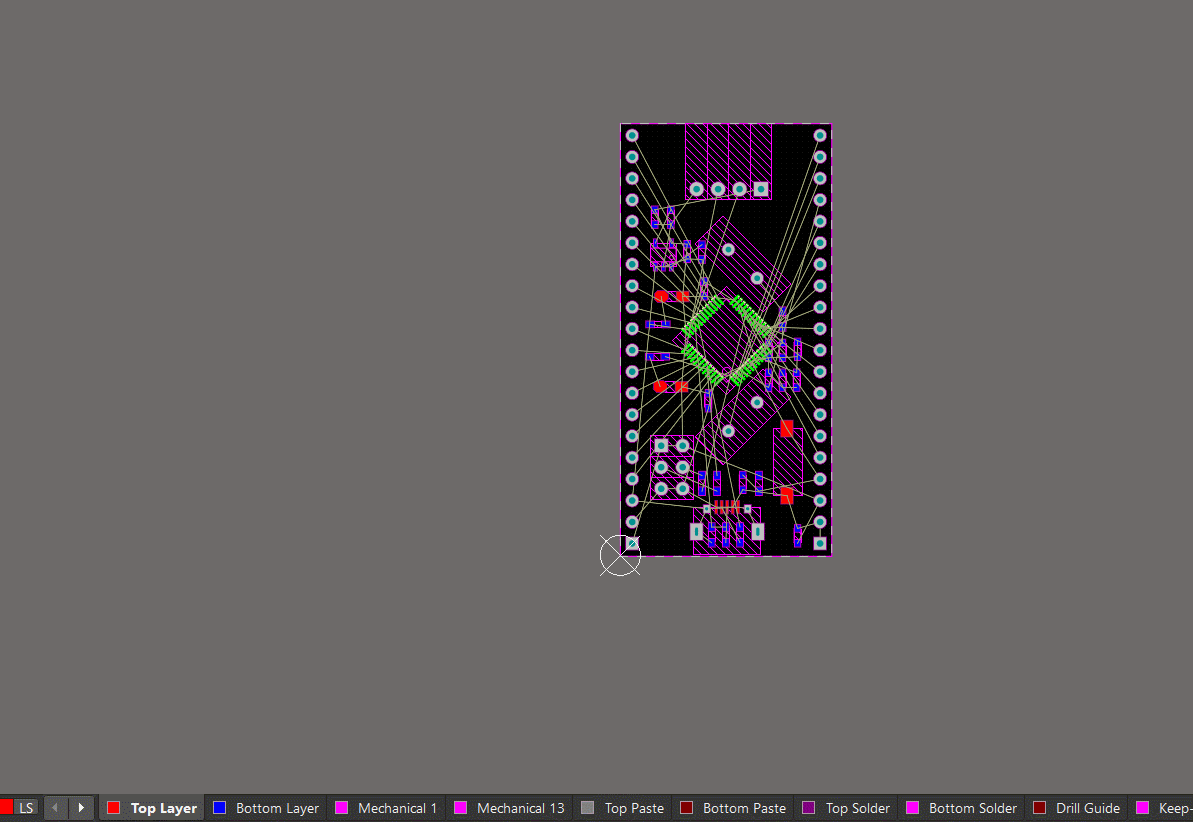Image resolution: width=1193 pixels, height=822 pixels.
Task: Select the Mechanical 1 layer tab
Action: click(x=387, y=808)
